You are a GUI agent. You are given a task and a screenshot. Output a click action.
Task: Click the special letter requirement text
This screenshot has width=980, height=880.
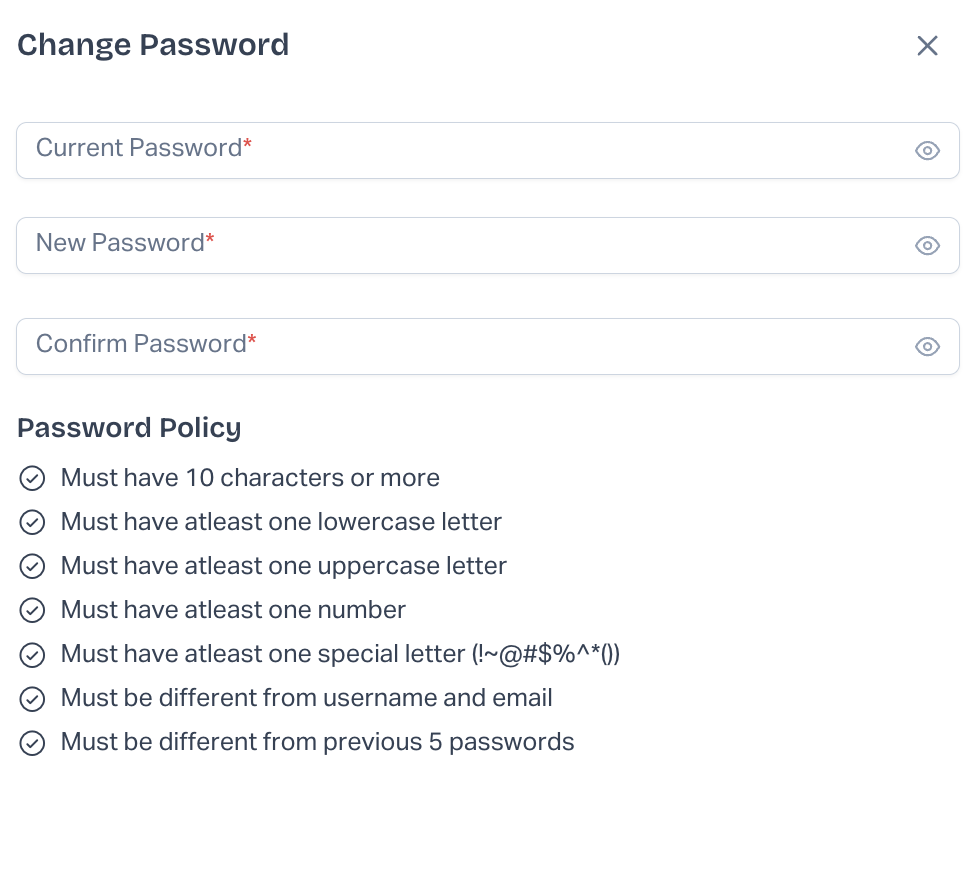coord(340,654)
